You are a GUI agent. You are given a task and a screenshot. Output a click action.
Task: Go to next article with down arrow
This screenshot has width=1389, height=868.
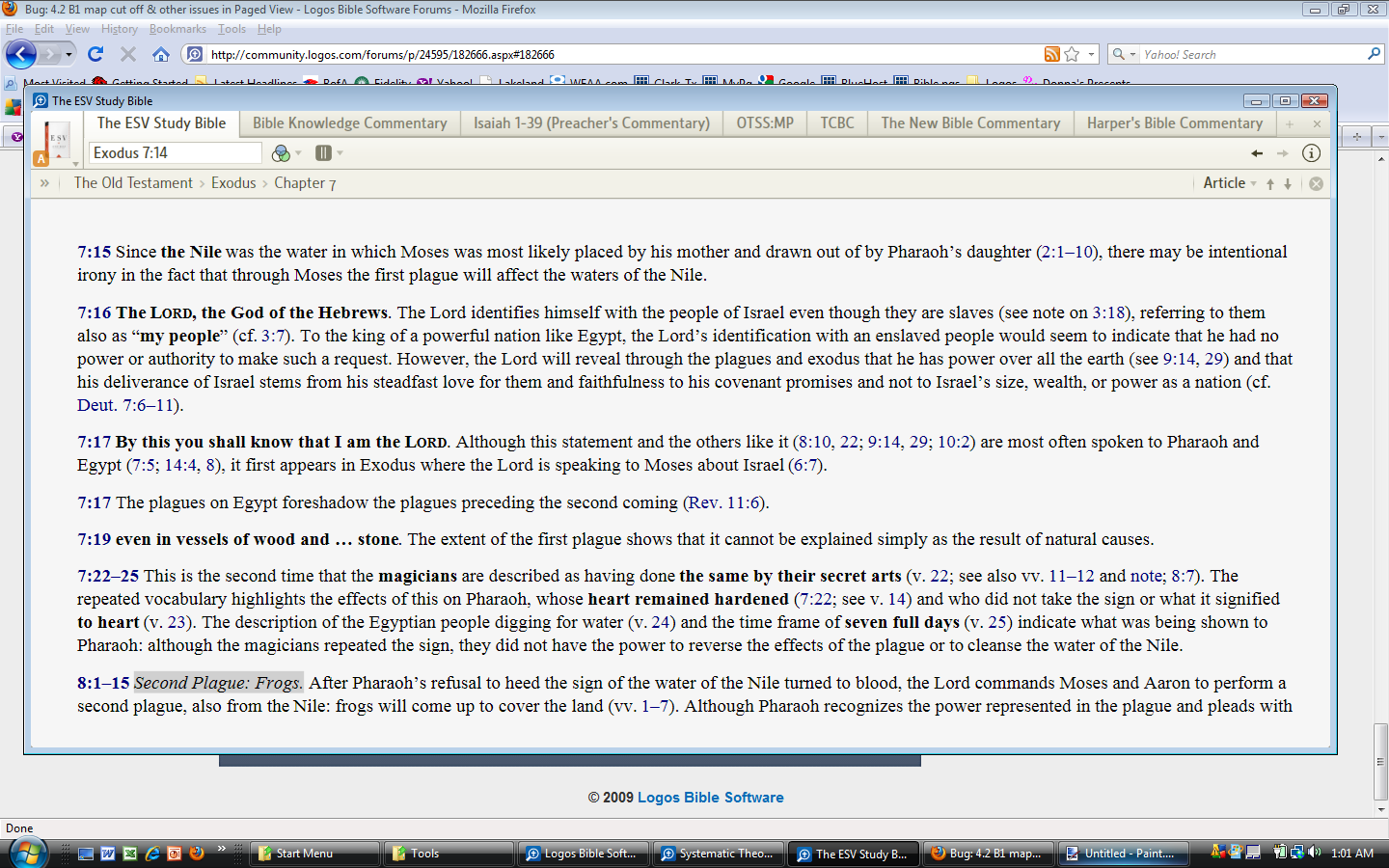pyautogui.click(x=1288, y=183)
